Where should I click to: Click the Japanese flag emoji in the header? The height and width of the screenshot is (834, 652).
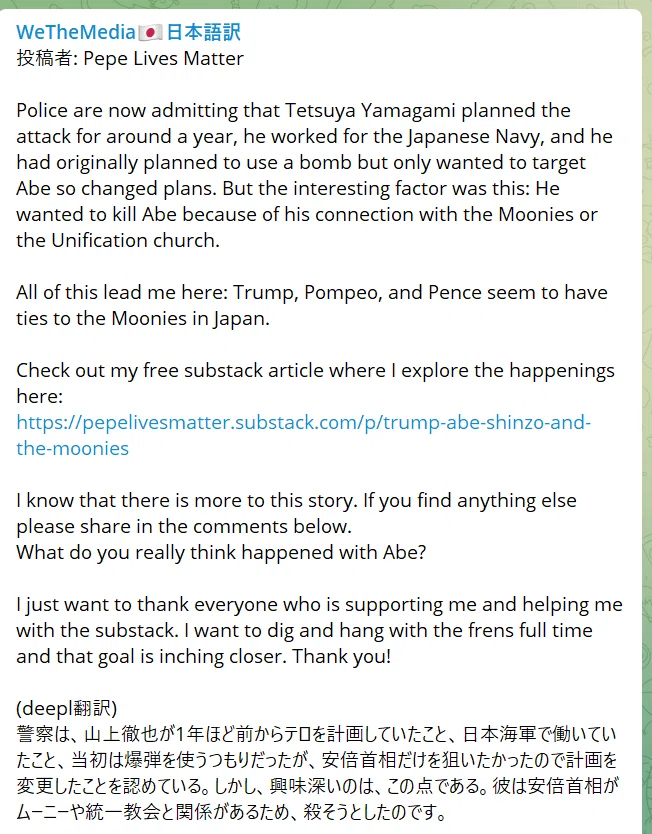point(151,33)
